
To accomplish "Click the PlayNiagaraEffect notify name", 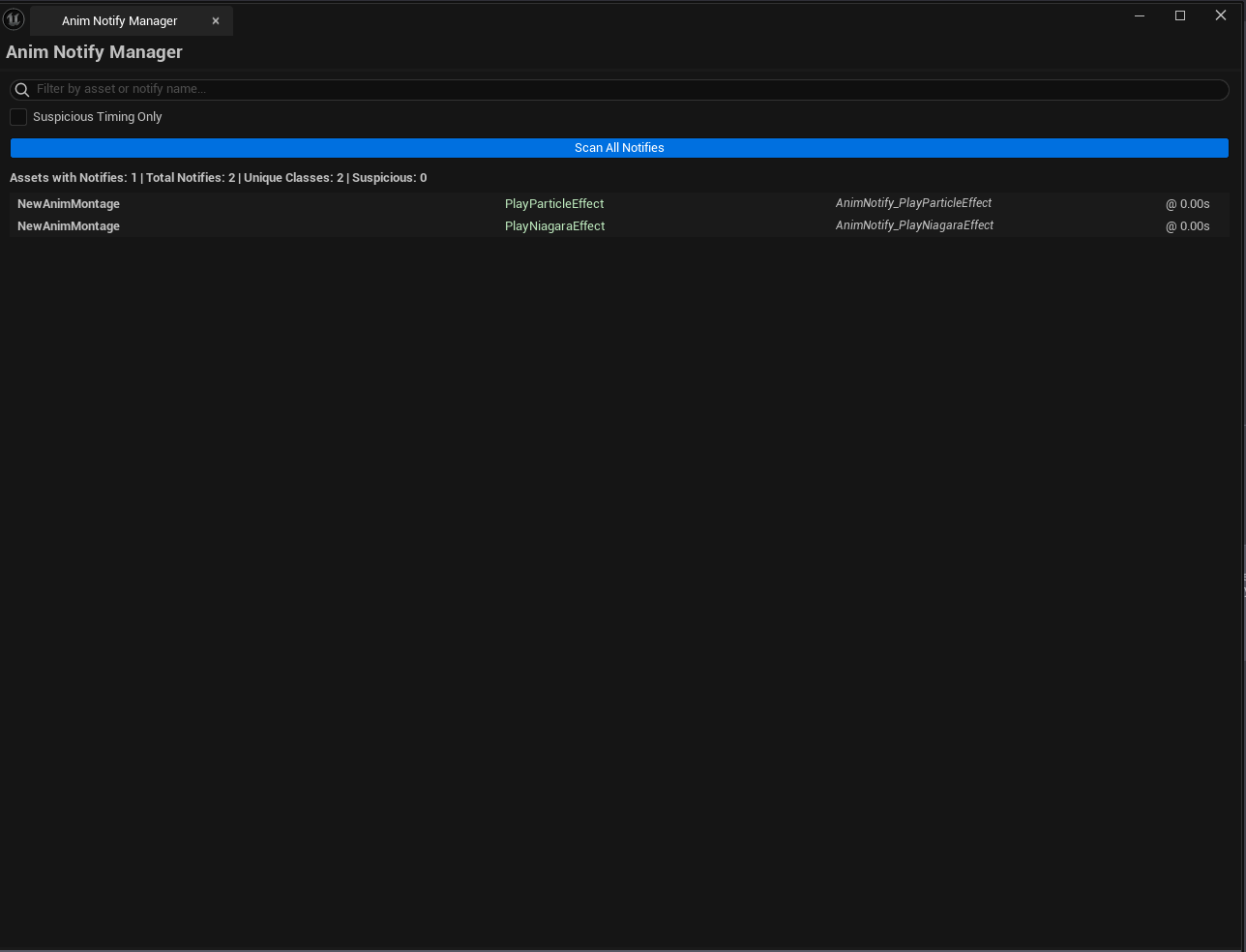I will click(555, 226).
